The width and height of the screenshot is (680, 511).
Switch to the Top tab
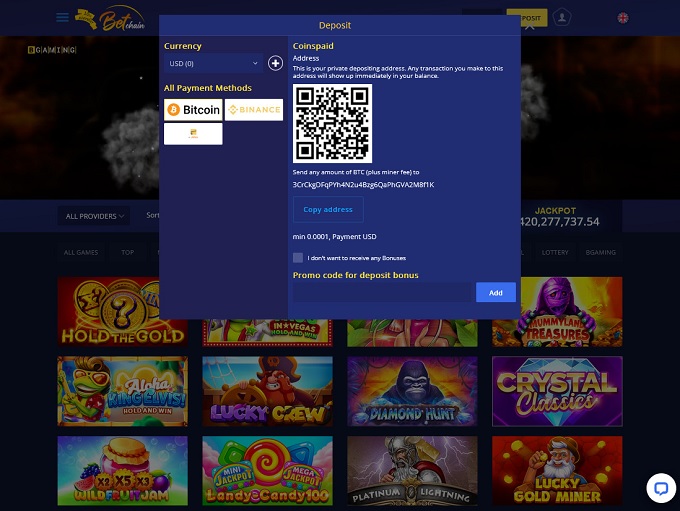coord(128,252)
